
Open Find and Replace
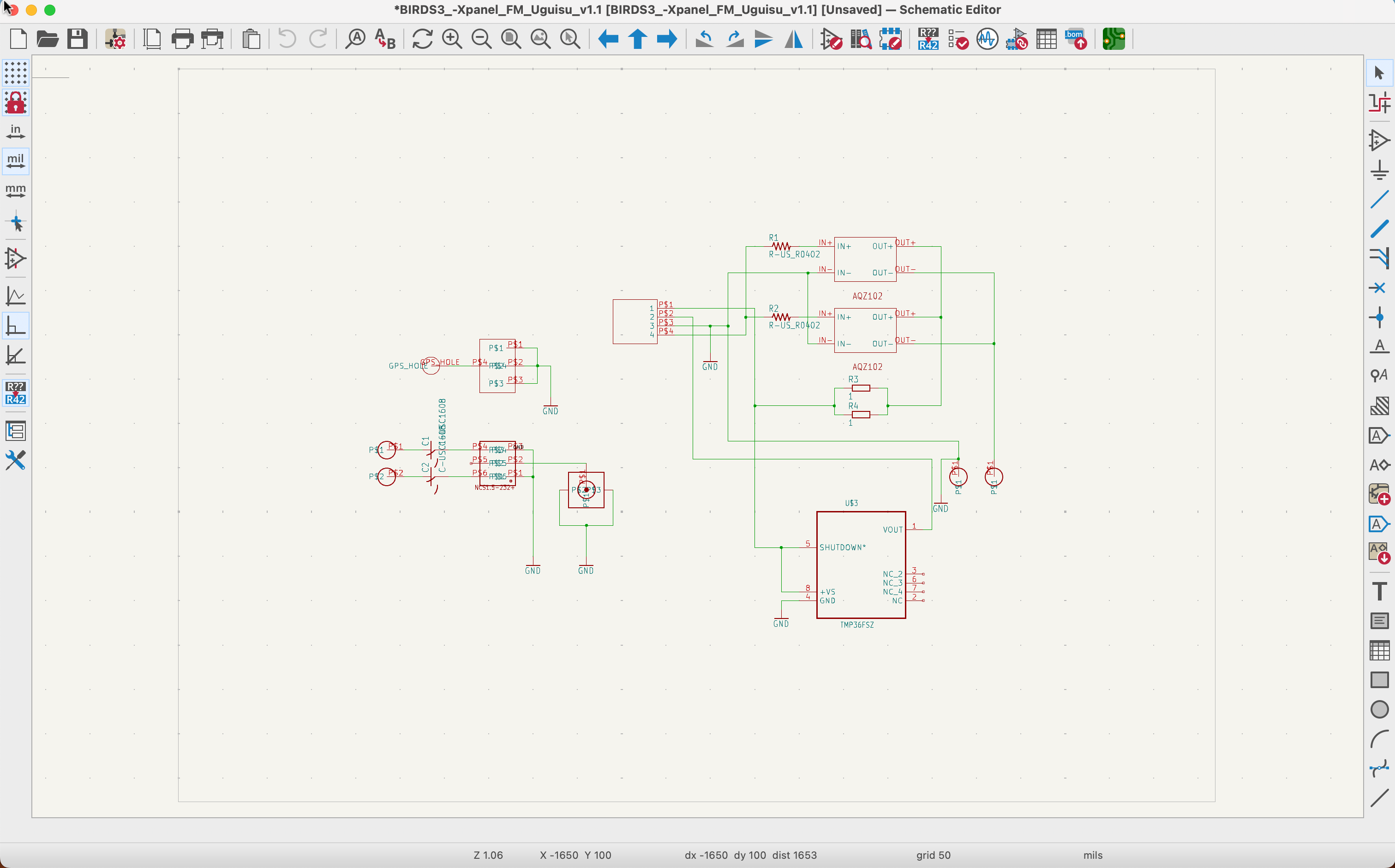click(x=385, y=39)
